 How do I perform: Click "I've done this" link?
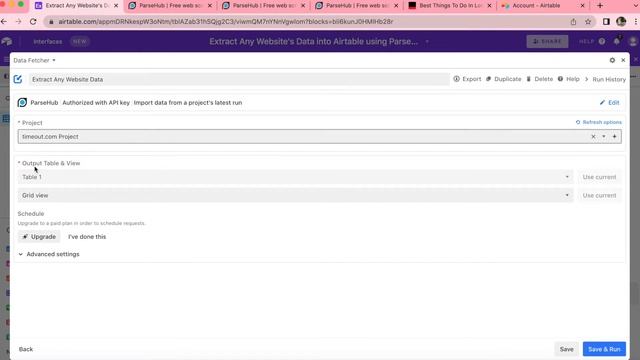pos(87,237)
